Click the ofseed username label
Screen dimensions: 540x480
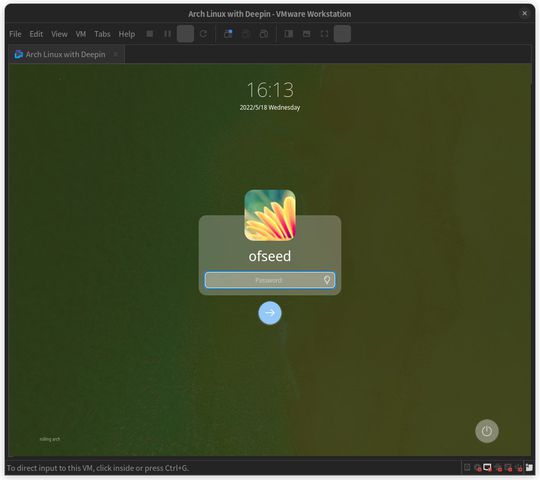click(x=270, y=256)
